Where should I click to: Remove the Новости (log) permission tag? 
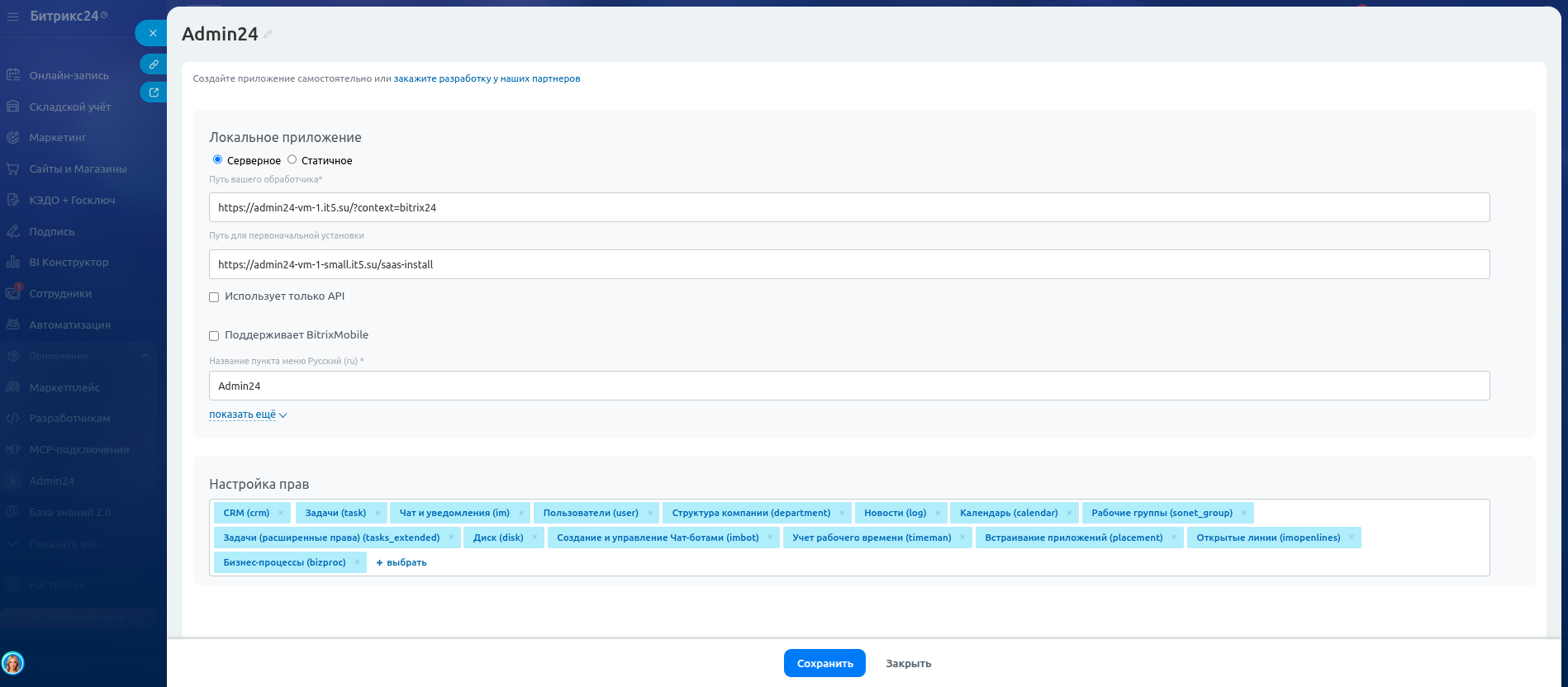point(938,513)
